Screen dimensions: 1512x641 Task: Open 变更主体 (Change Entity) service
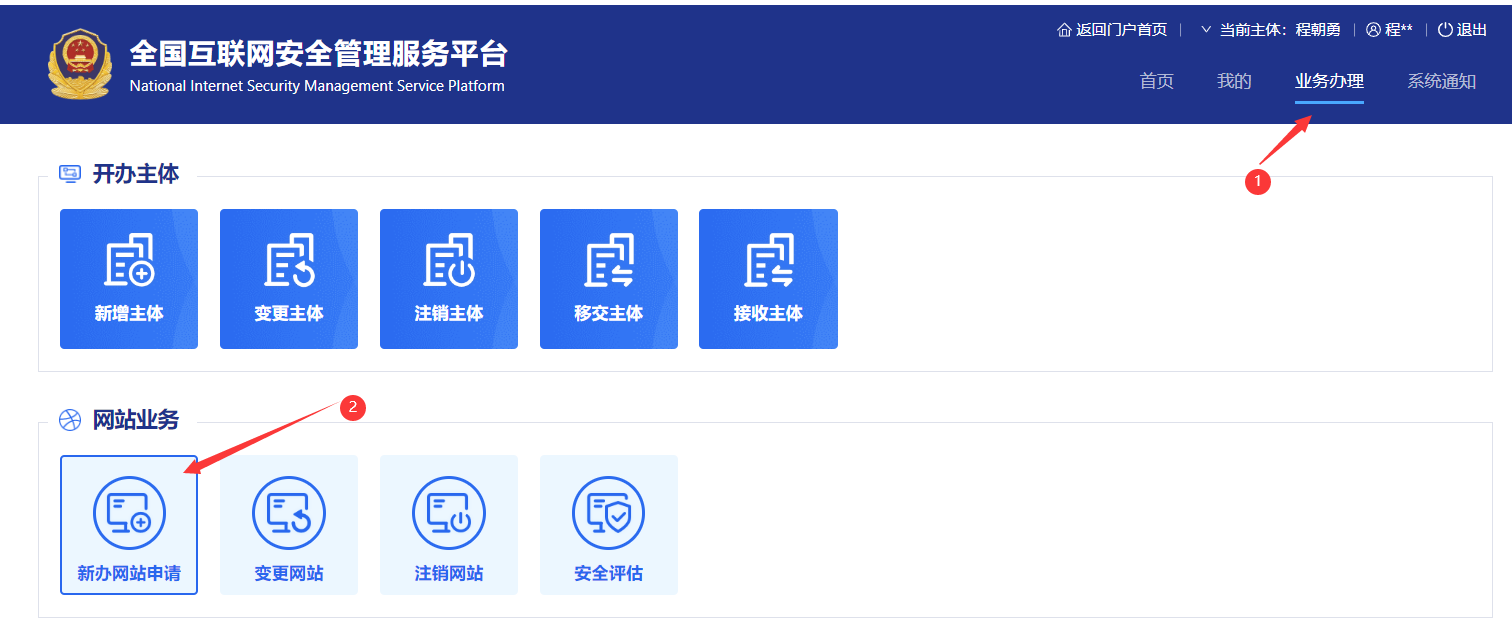(x=288, y=278)
